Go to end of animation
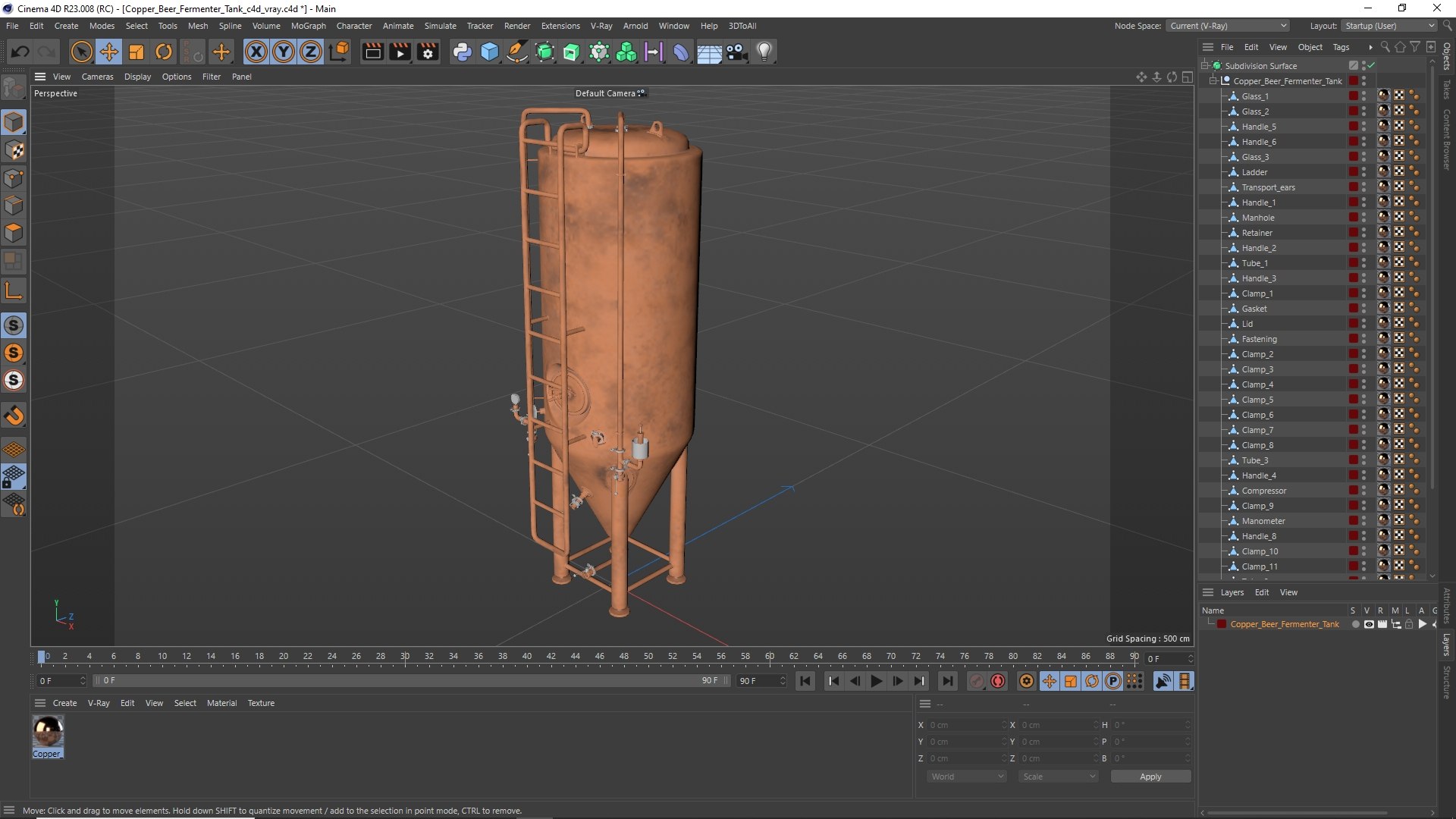1456x819 pixels. click(x=947, y=681)
